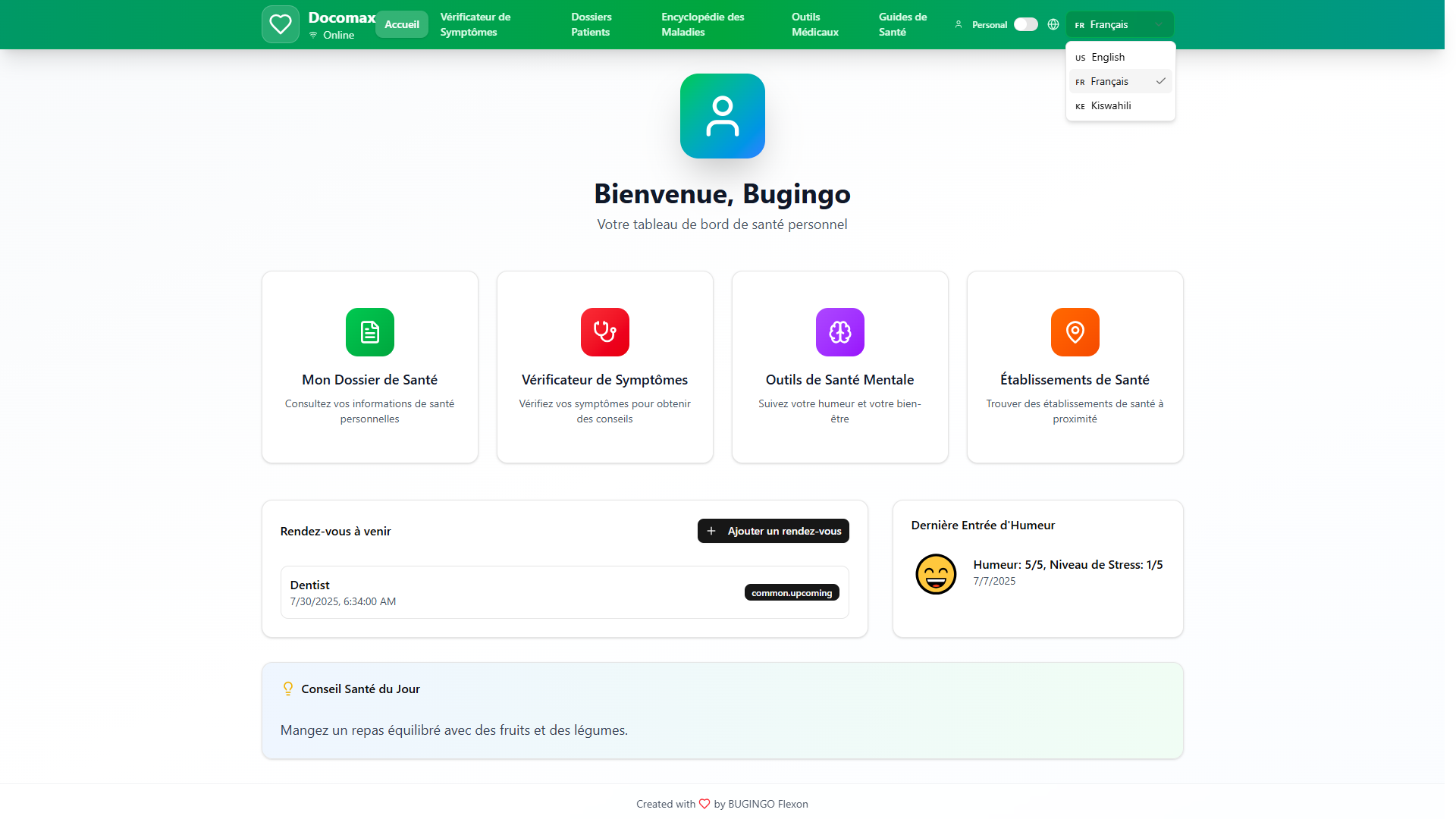Image resolution: width=1456 pixels, height=819 pixels.
Task: Click the happy mood emoji face
Action: click(935, 574)
